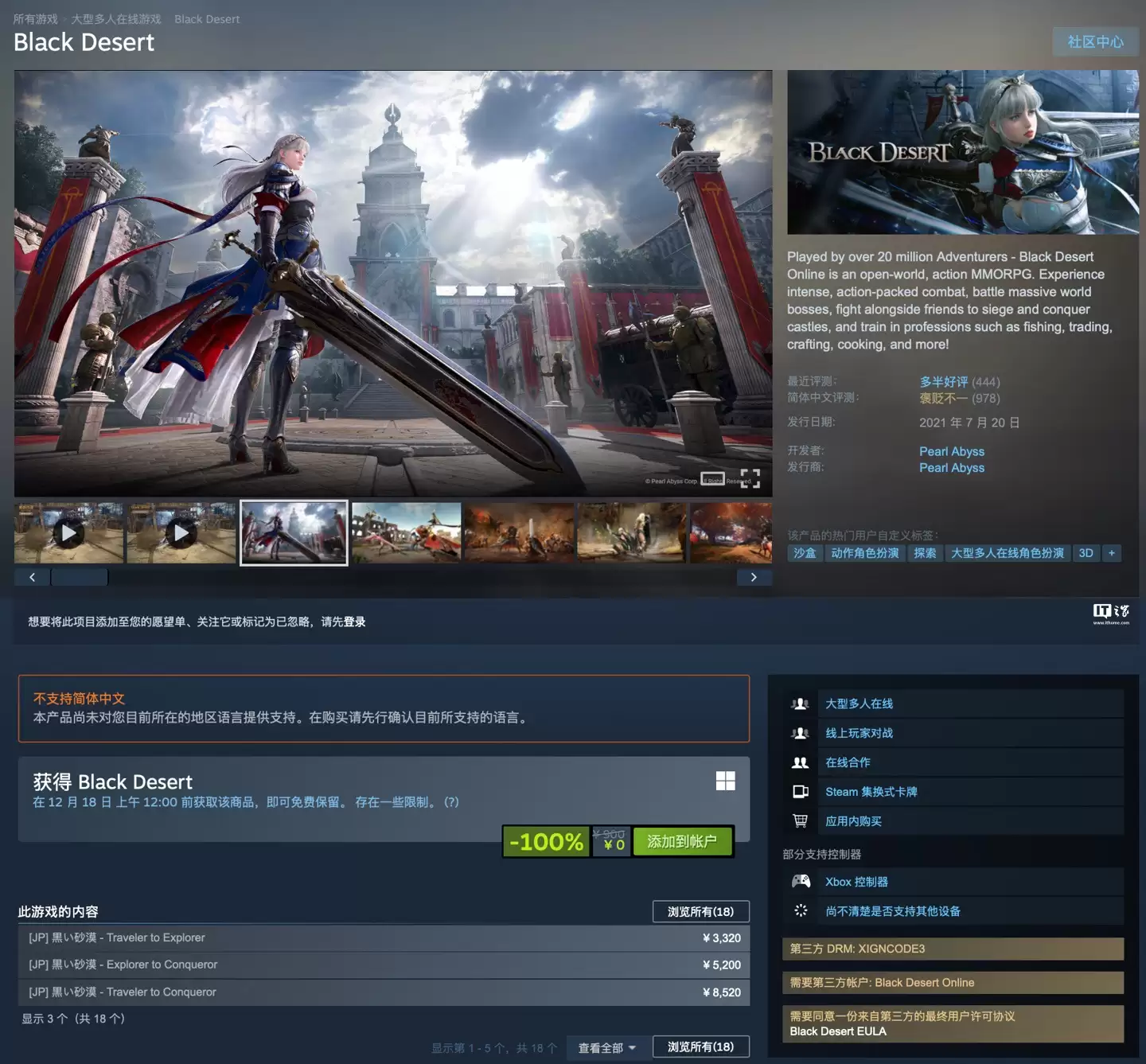
Task: Click the fullscreen icon on the main screenshot
Action: tap(749, 479)
